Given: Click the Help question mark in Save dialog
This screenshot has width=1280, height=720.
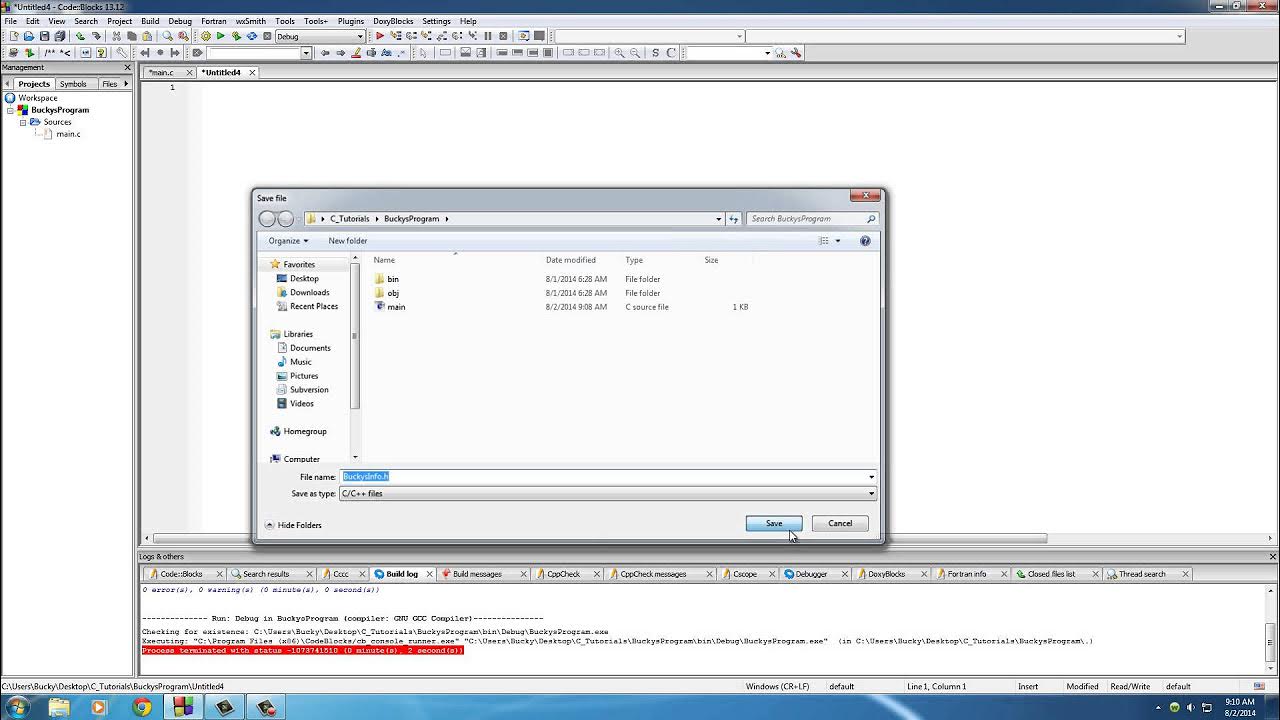Looking at the screenshot, I should [865, 241].
